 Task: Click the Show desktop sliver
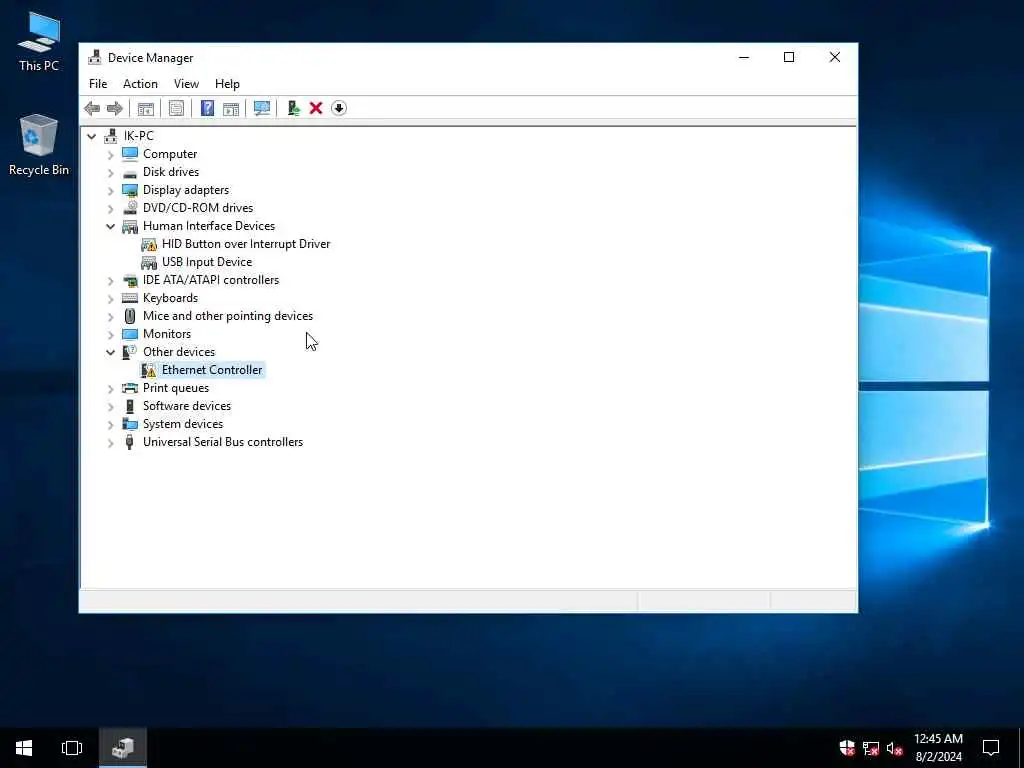tap(1021, 748)
